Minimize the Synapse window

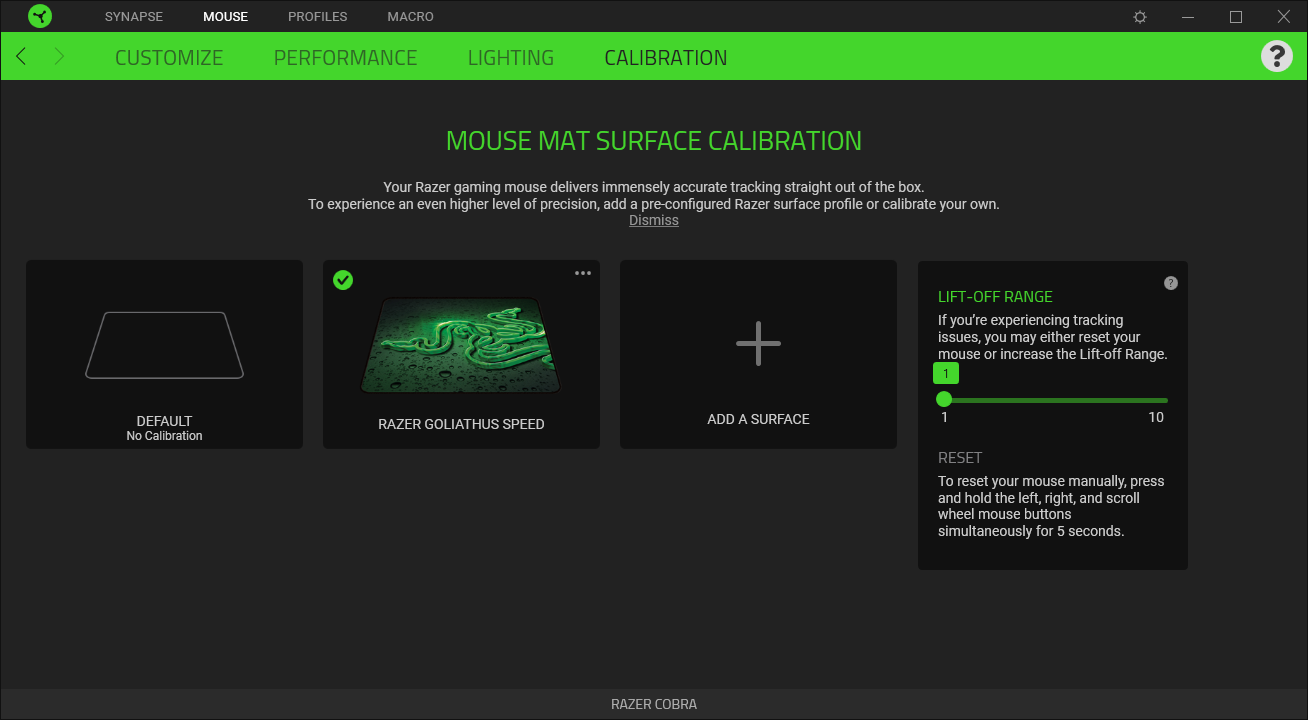point(1188,17)
